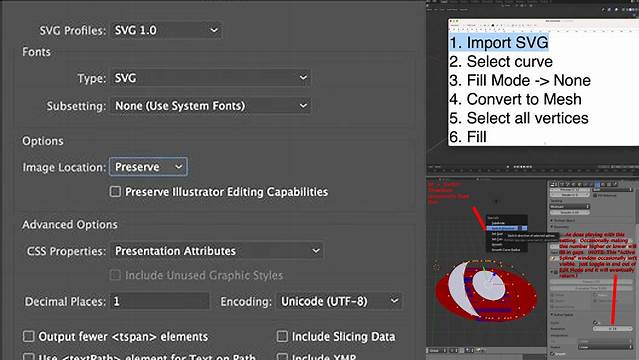This screenshot has height=360, width=639.
Task: Open the Image Location Preserve dropdown
Action: (x=148, y=167)
